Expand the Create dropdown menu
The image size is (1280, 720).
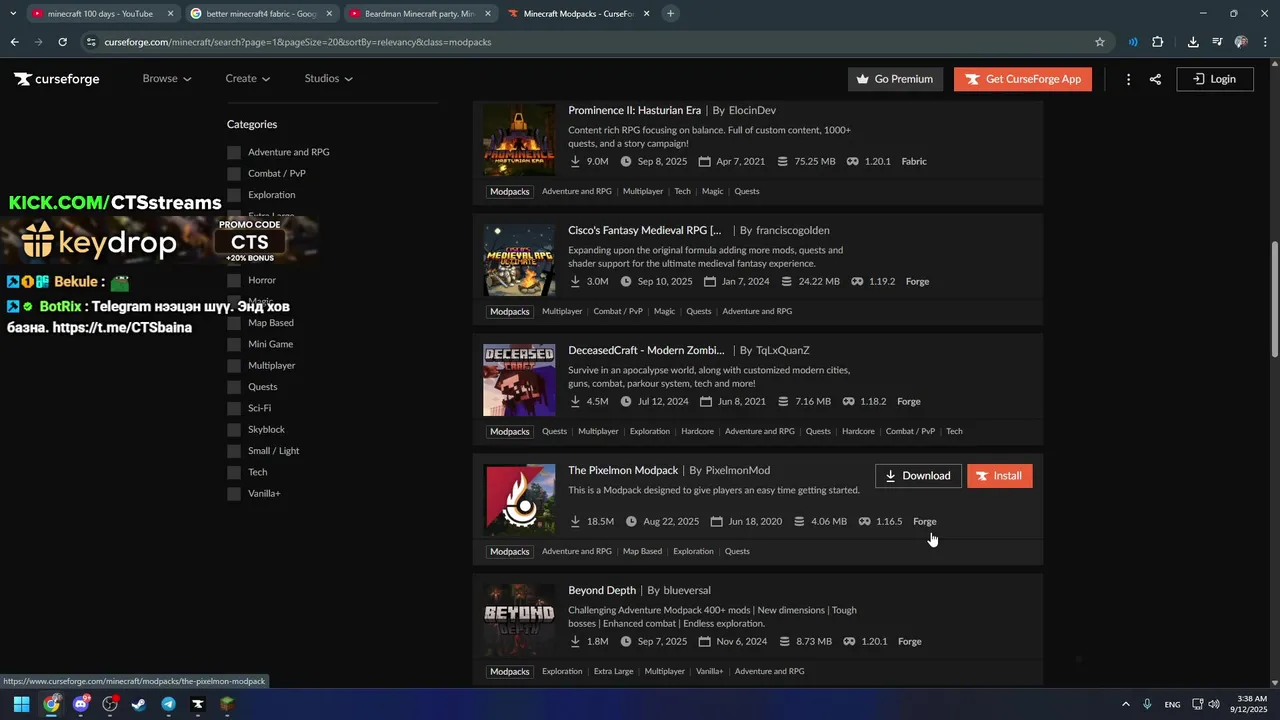point(248,79)
